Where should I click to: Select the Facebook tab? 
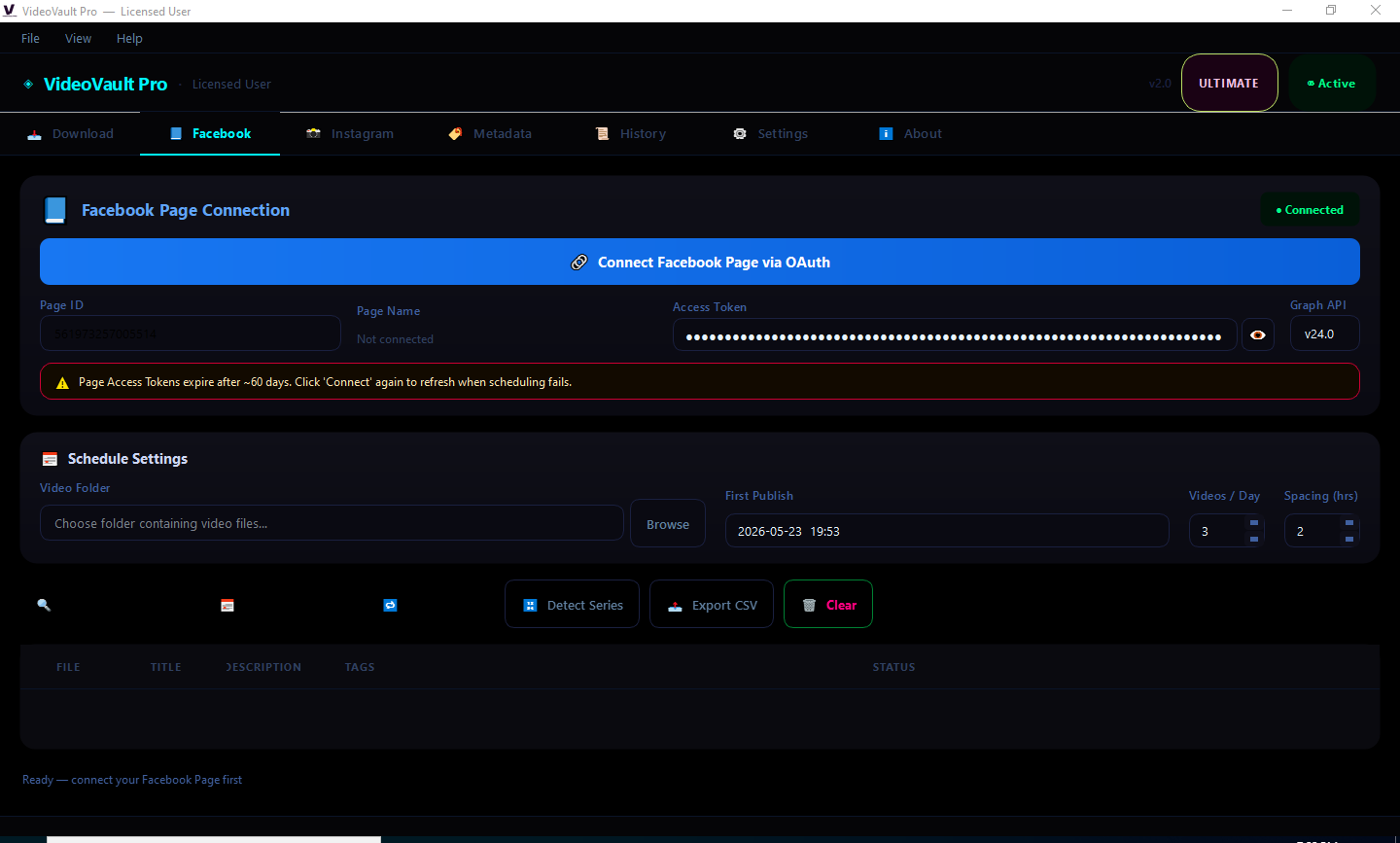[x=210, y=134]
